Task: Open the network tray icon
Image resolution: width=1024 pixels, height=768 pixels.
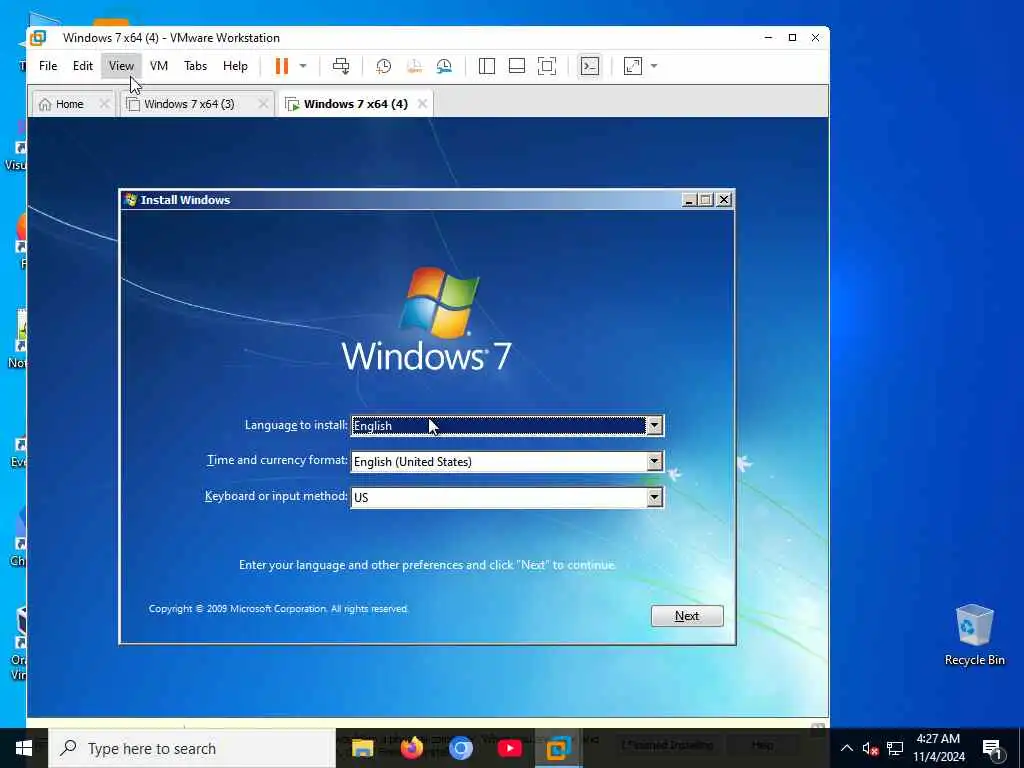Action: pos(895,749)
